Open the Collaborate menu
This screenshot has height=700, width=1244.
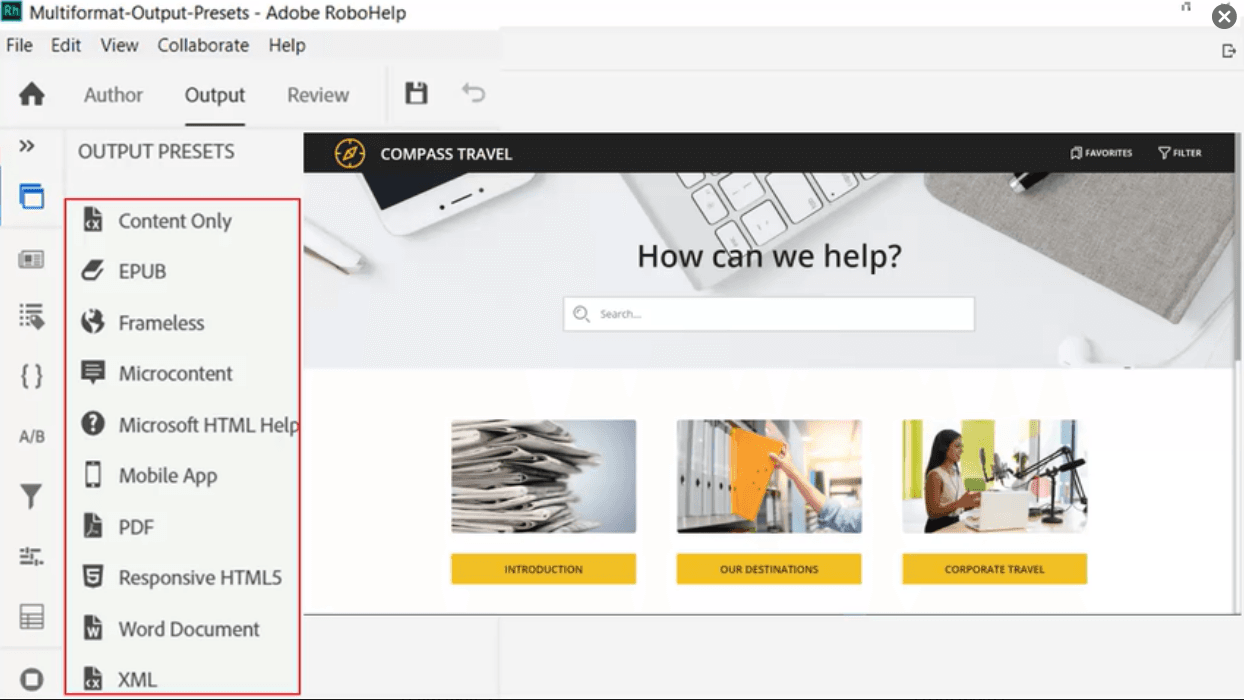click(203, 45)
